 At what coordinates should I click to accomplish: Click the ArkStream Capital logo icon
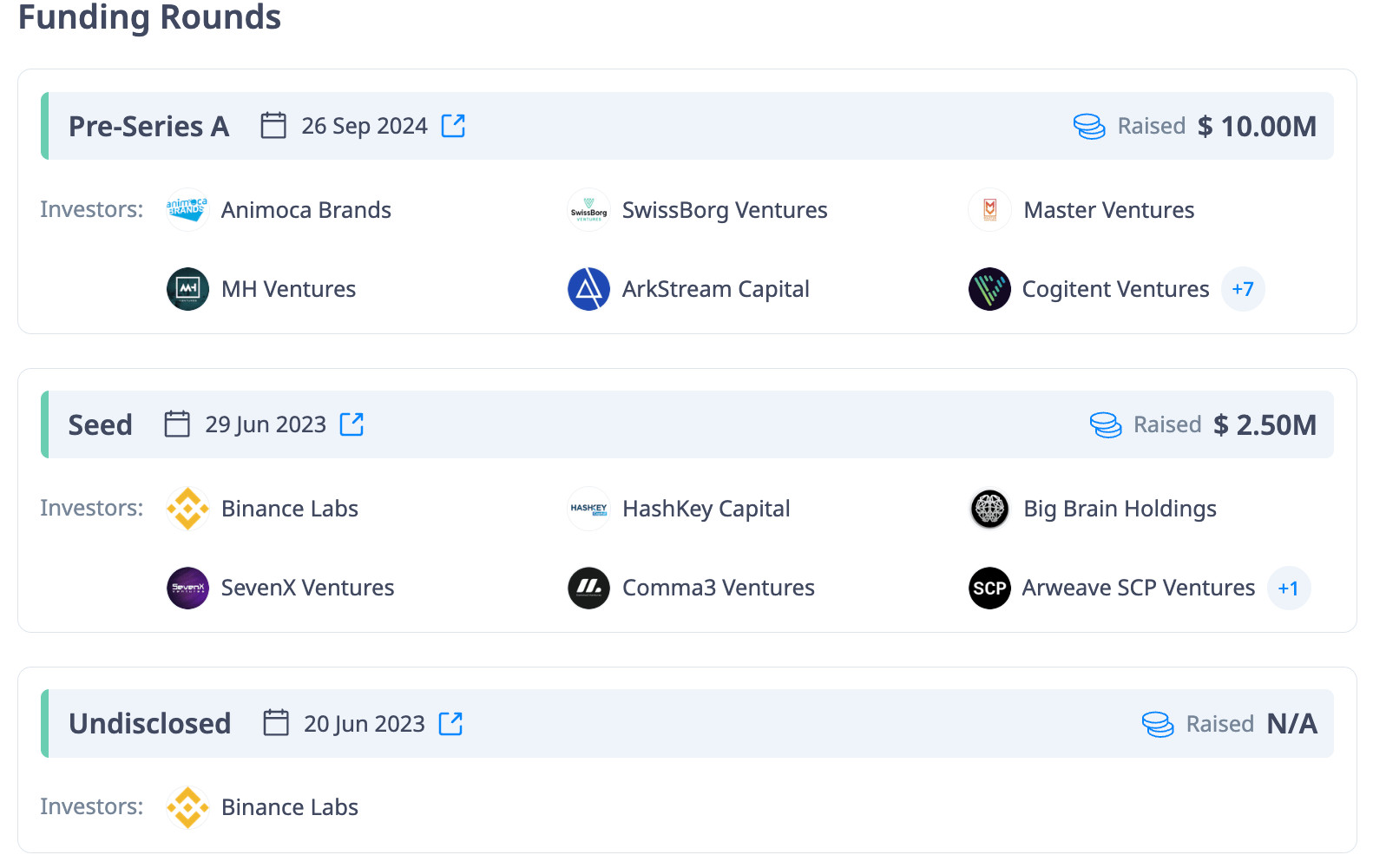588,289
